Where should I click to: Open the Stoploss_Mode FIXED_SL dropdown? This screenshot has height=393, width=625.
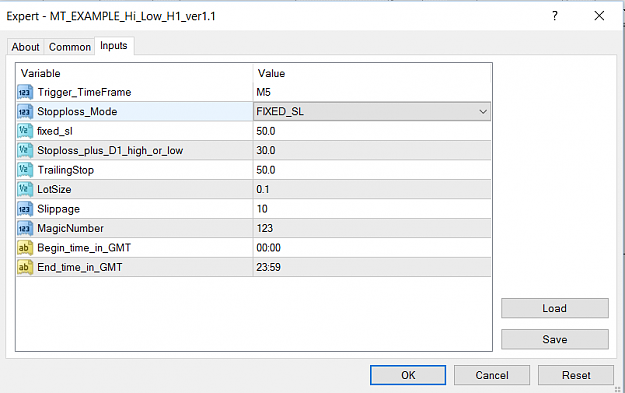[372, 112]
